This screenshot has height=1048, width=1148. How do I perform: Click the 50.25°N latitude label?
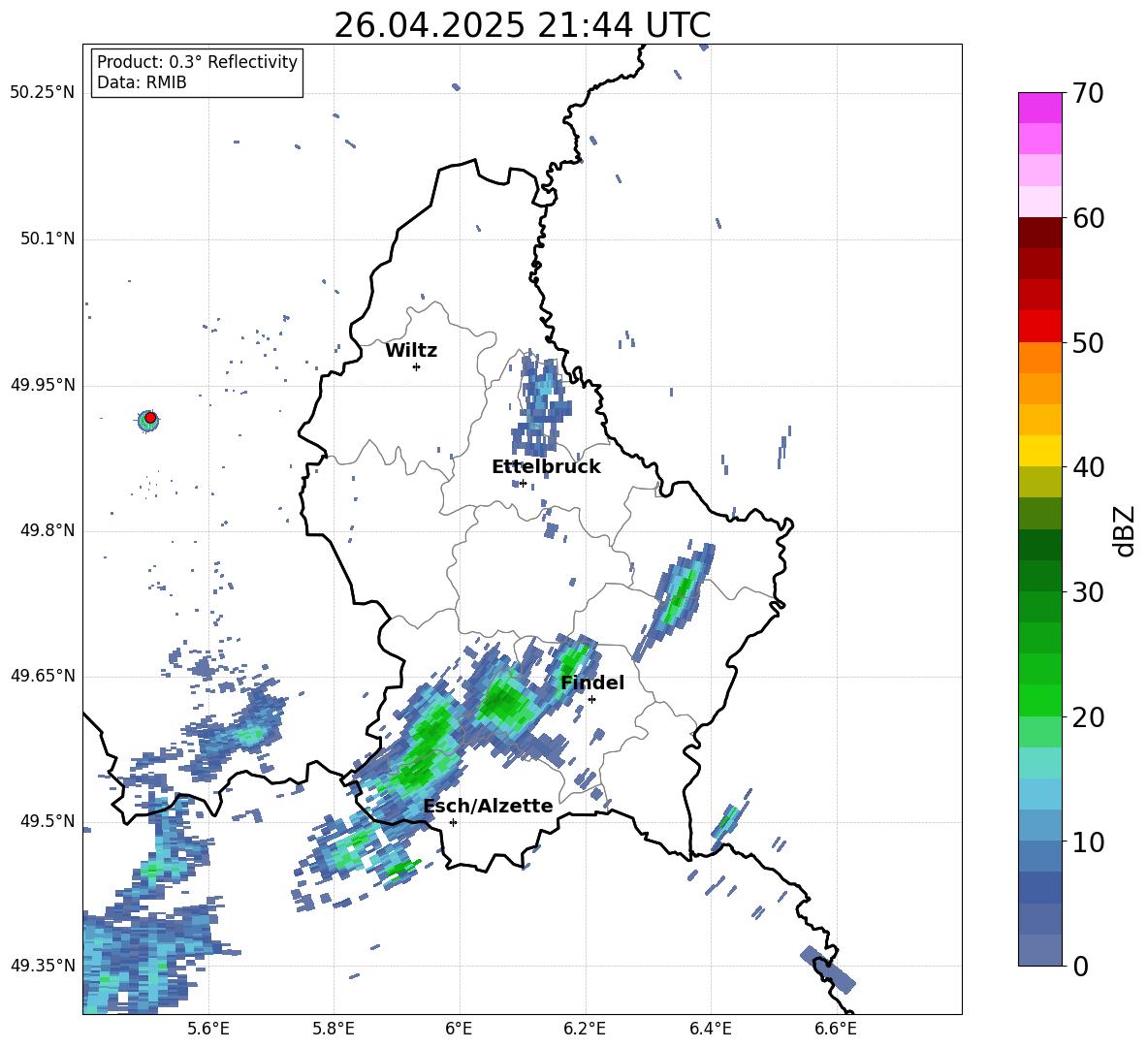43,93
